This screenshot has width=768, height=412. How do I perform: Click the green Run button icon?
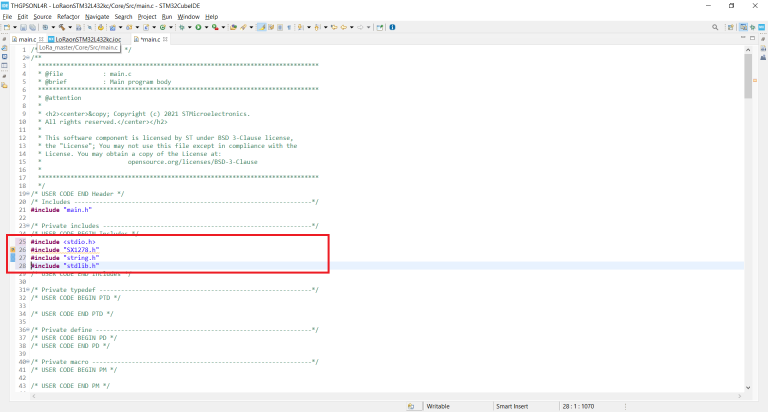[x=200, y=27]
